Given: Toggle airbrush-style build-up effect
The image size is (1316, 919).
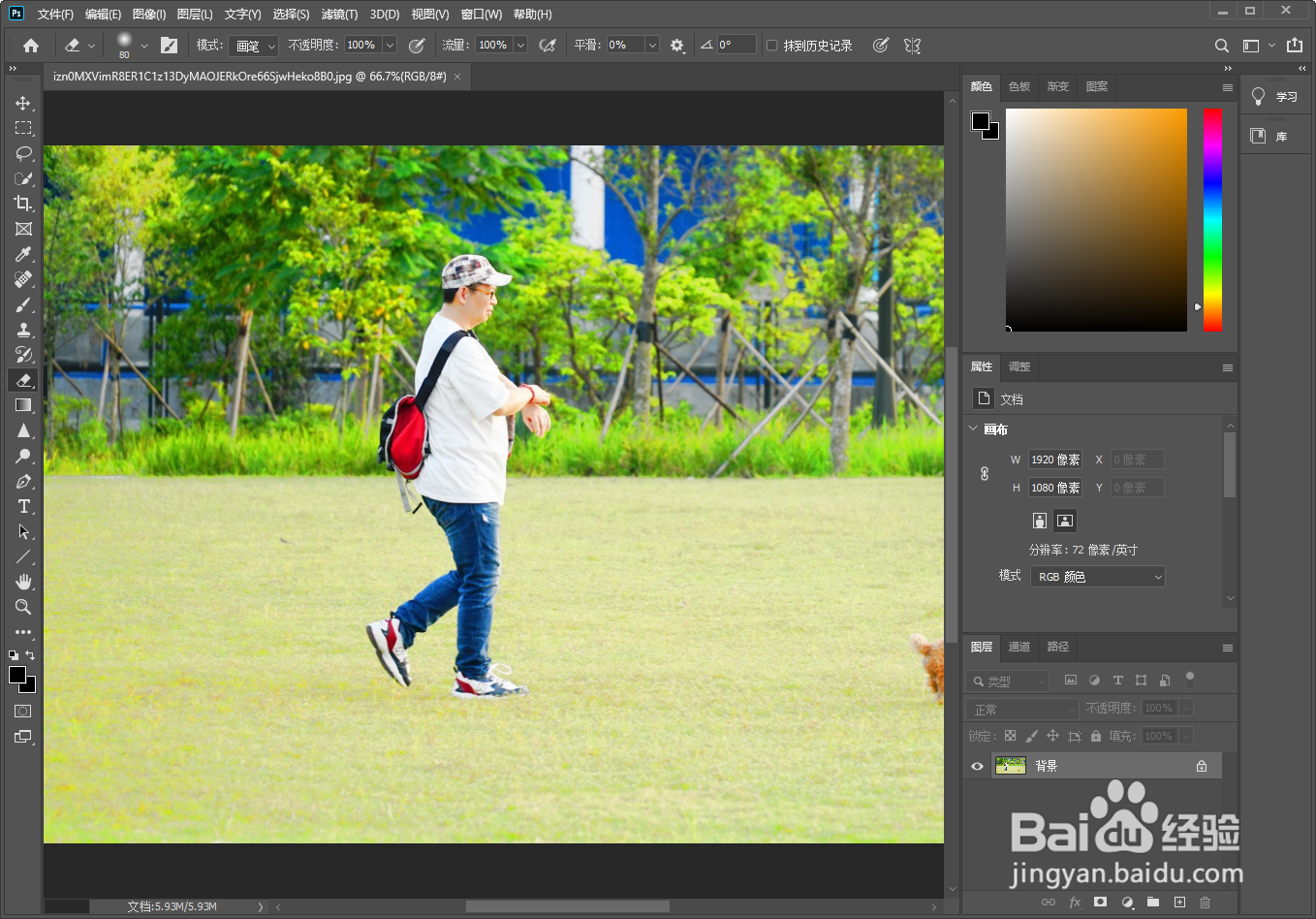Looking at the screenshot, I should click(x=548, y=46).
